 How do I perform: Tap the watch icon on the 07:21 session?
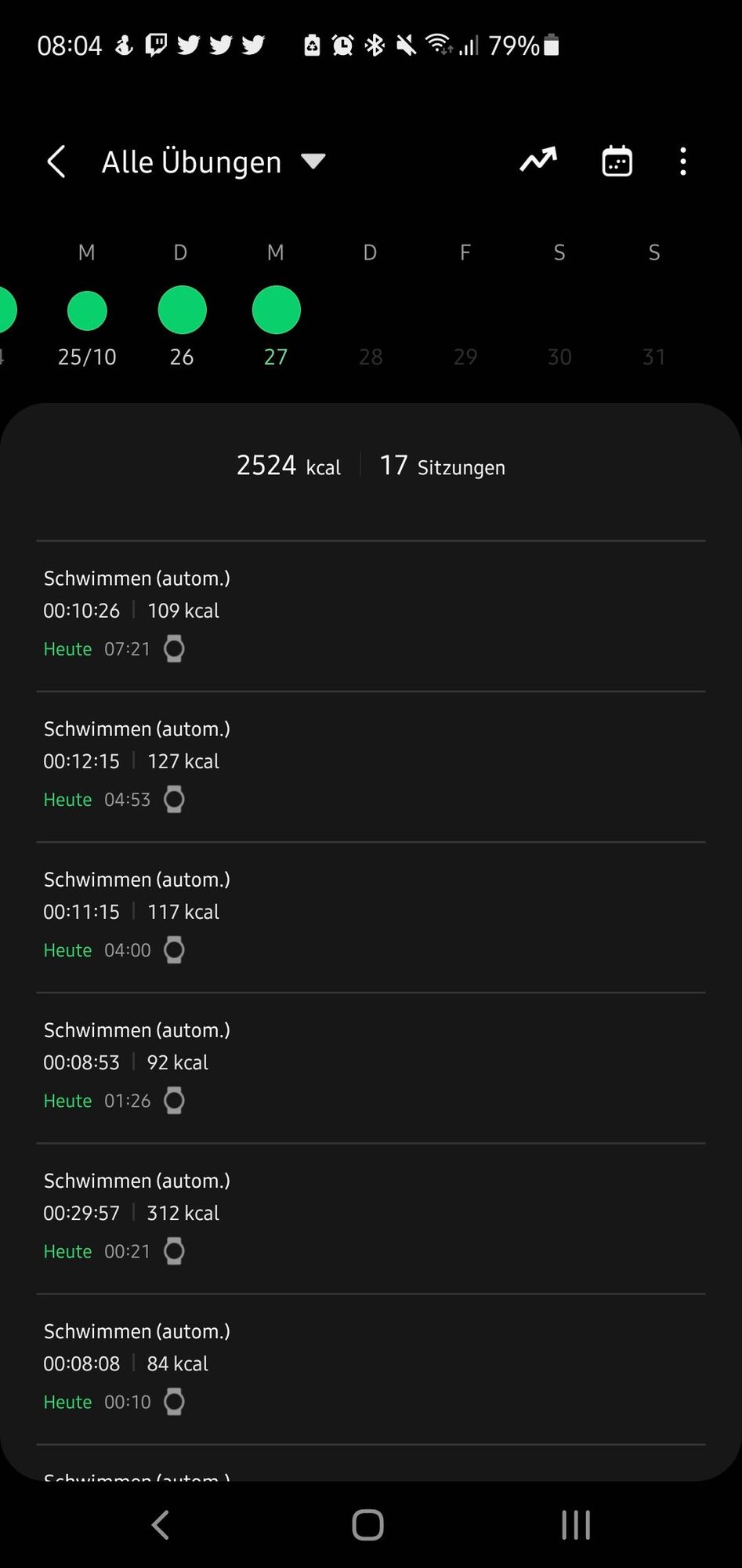pos(174,649)
